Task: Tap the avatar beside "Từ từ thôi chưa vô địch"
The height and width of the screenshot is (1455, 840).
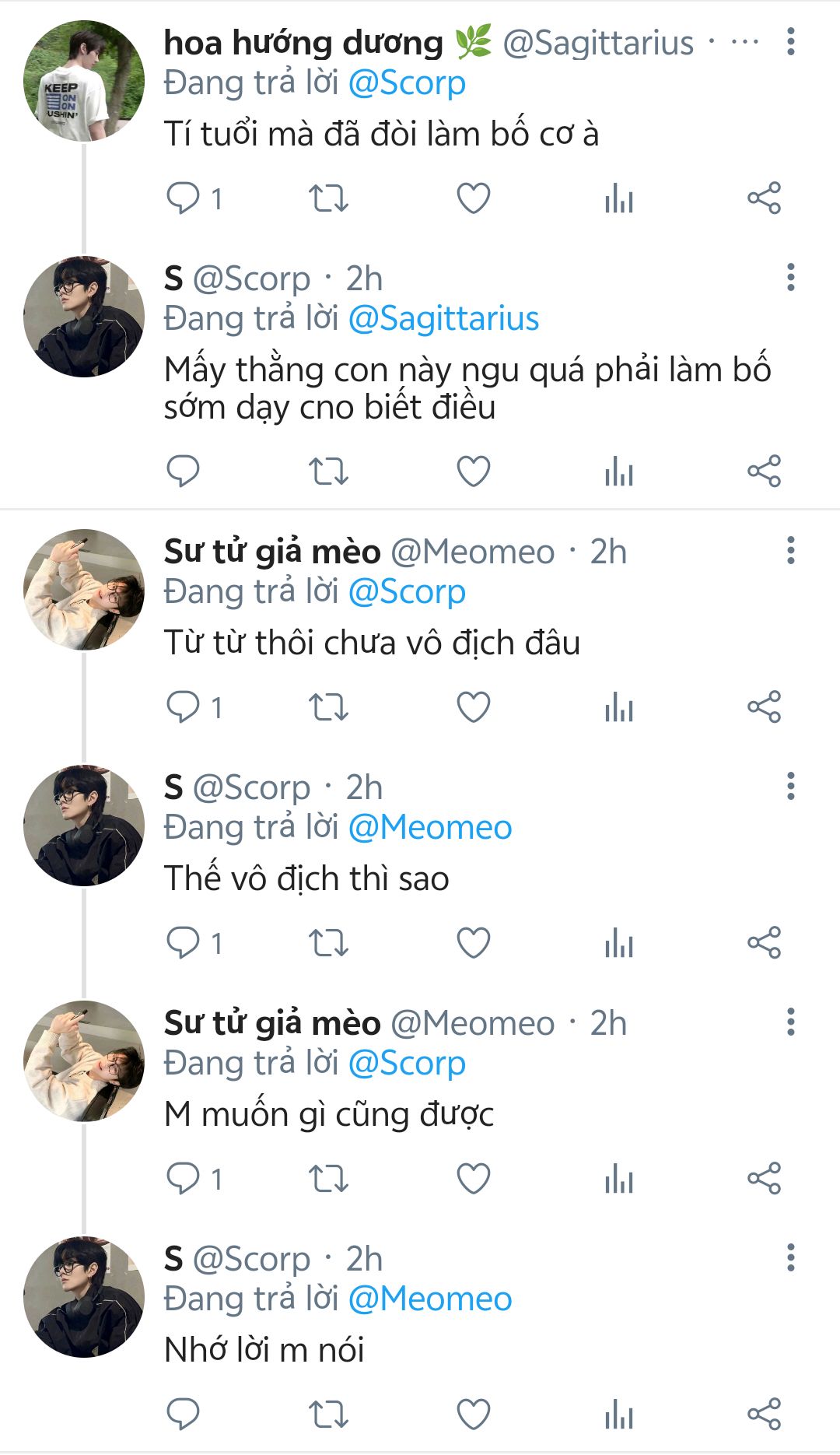Action: [84, 590]
